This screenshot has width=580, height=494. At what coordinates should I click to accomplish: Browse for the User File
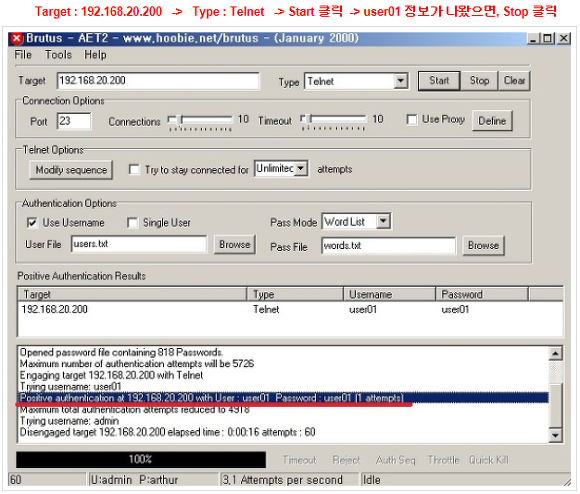point(235,244)
